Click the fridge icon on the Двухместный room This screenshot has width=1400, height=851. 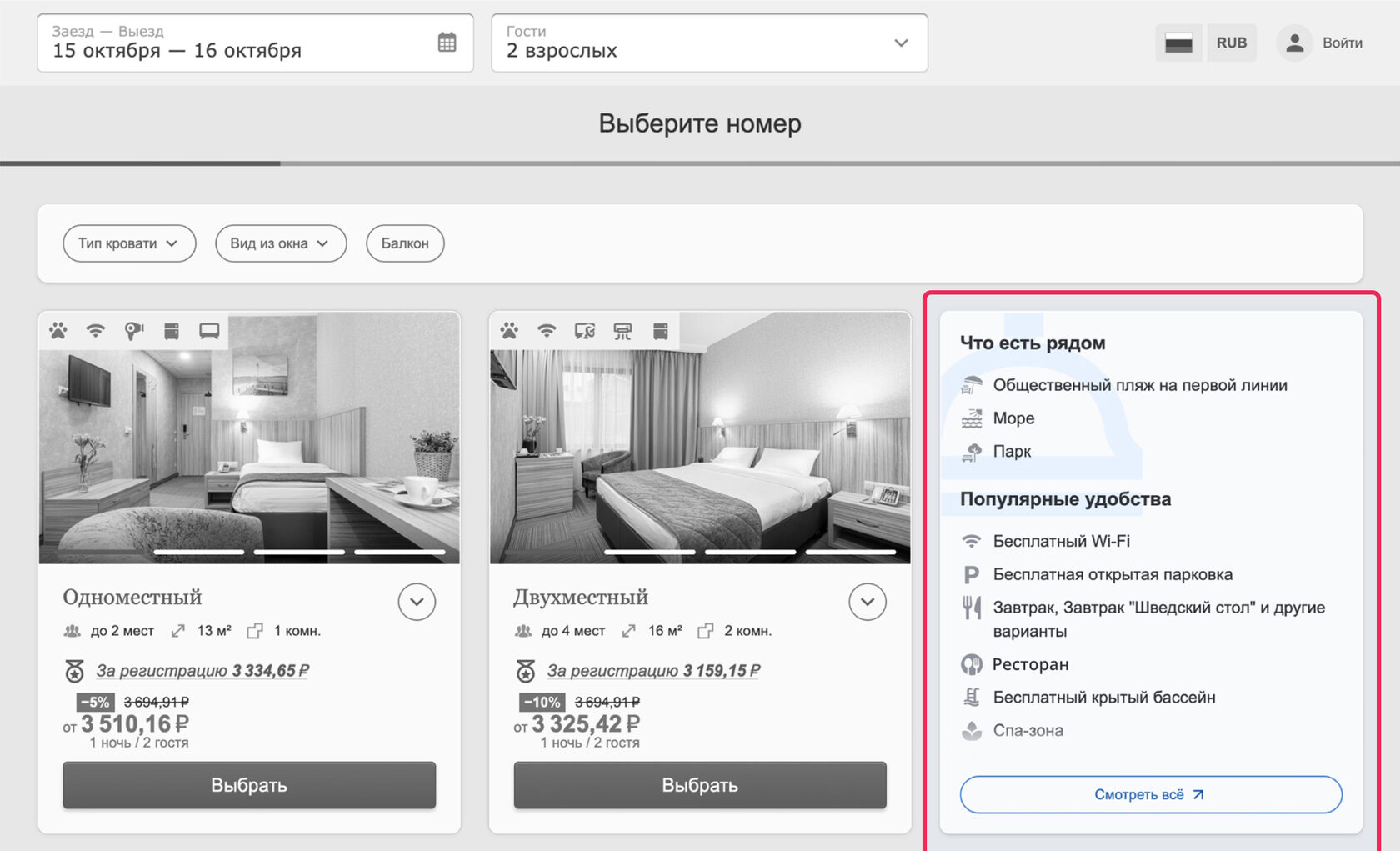click(661, 331)
